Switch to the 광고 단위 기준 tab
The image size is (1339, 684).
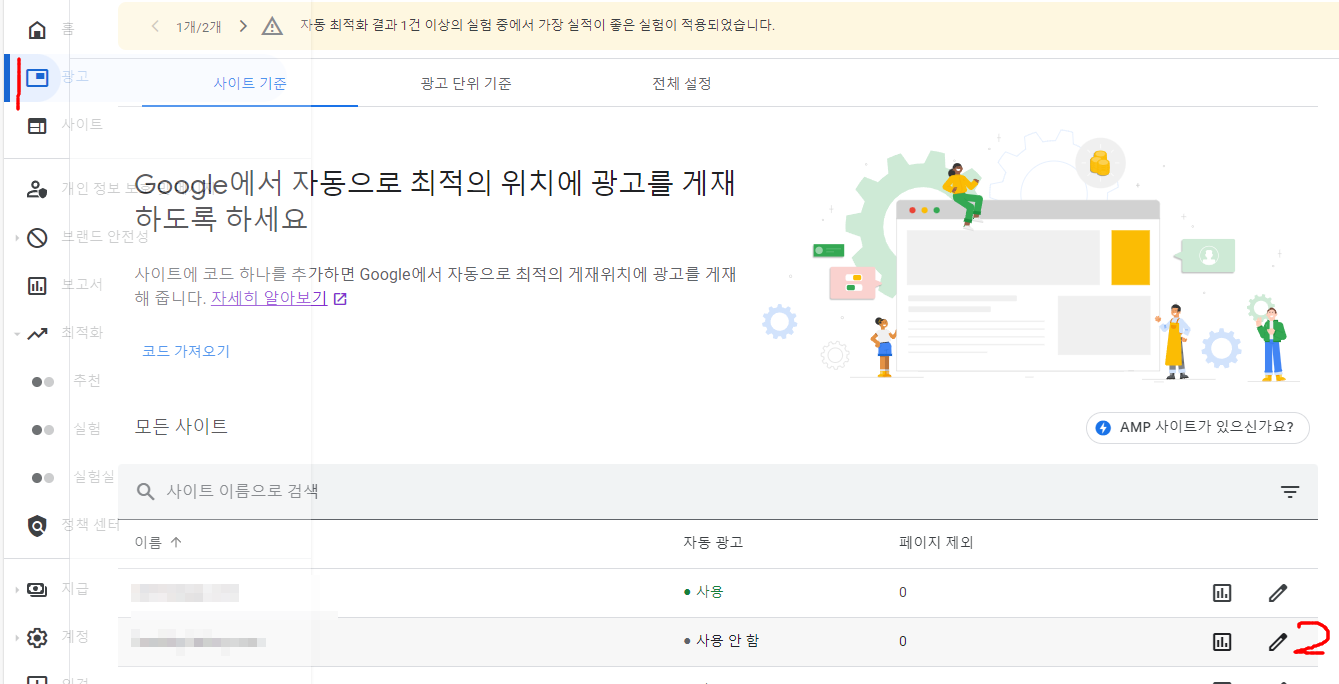coord(466,84)
